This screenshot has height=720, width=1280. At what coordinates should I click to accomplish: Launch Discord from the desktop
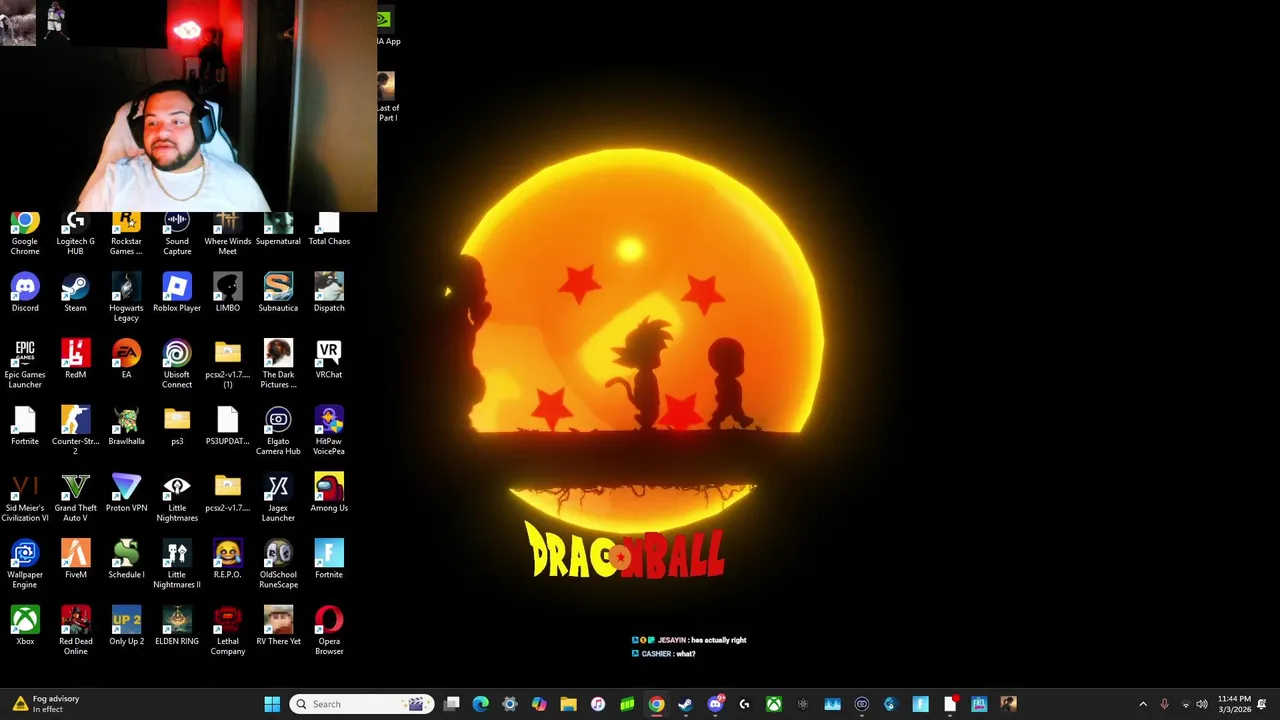25,293
